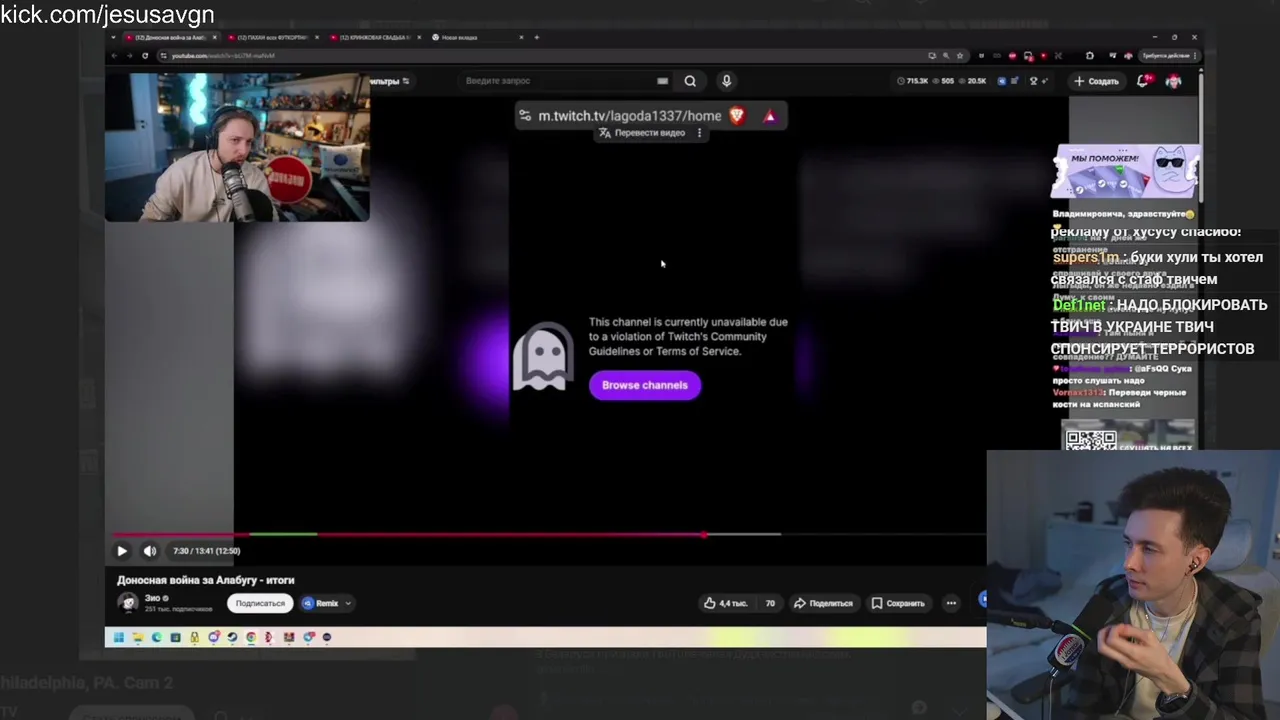Open Microsoft Edge from the taskbar

click(157, 637)
